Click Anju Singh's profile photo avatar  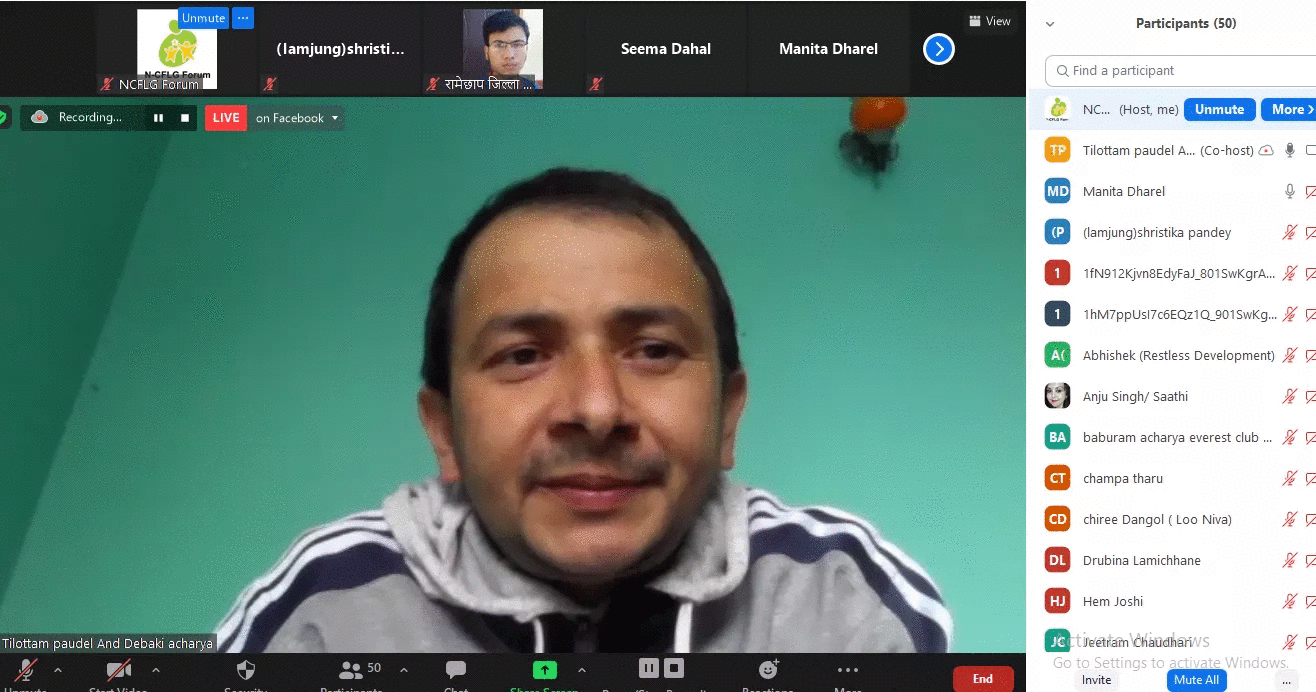pyautogui.click(x=1057, y=396)
